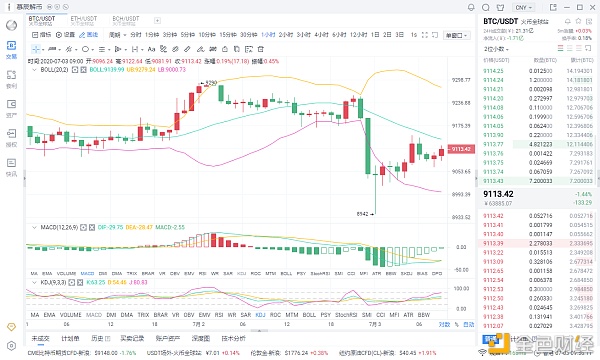The image size is (600, 360).
Task: Click the trash icon to delete drawings
Action: [x=261, y=49]
